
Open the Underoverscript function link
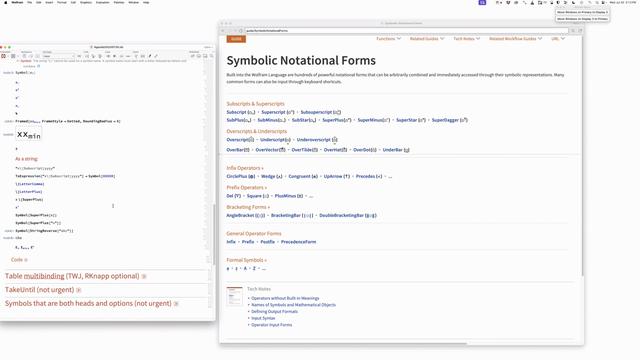tap(317, 140)
